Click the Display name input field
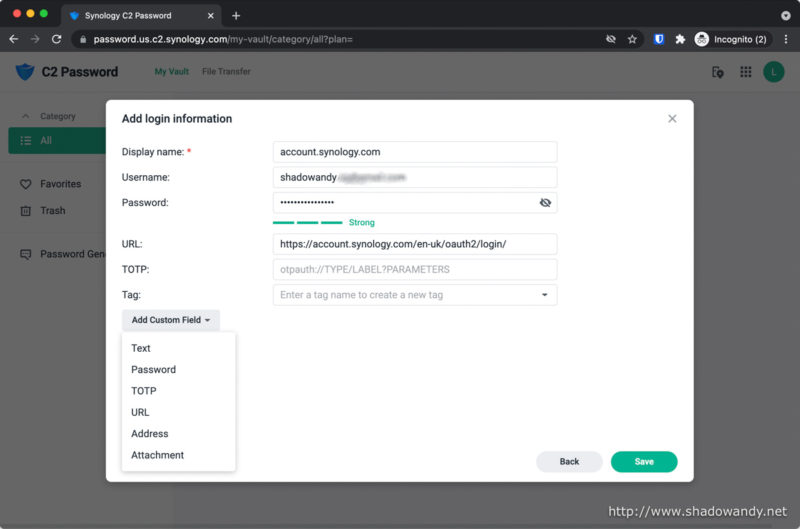The image size is (800, 529). pos(415,152)
